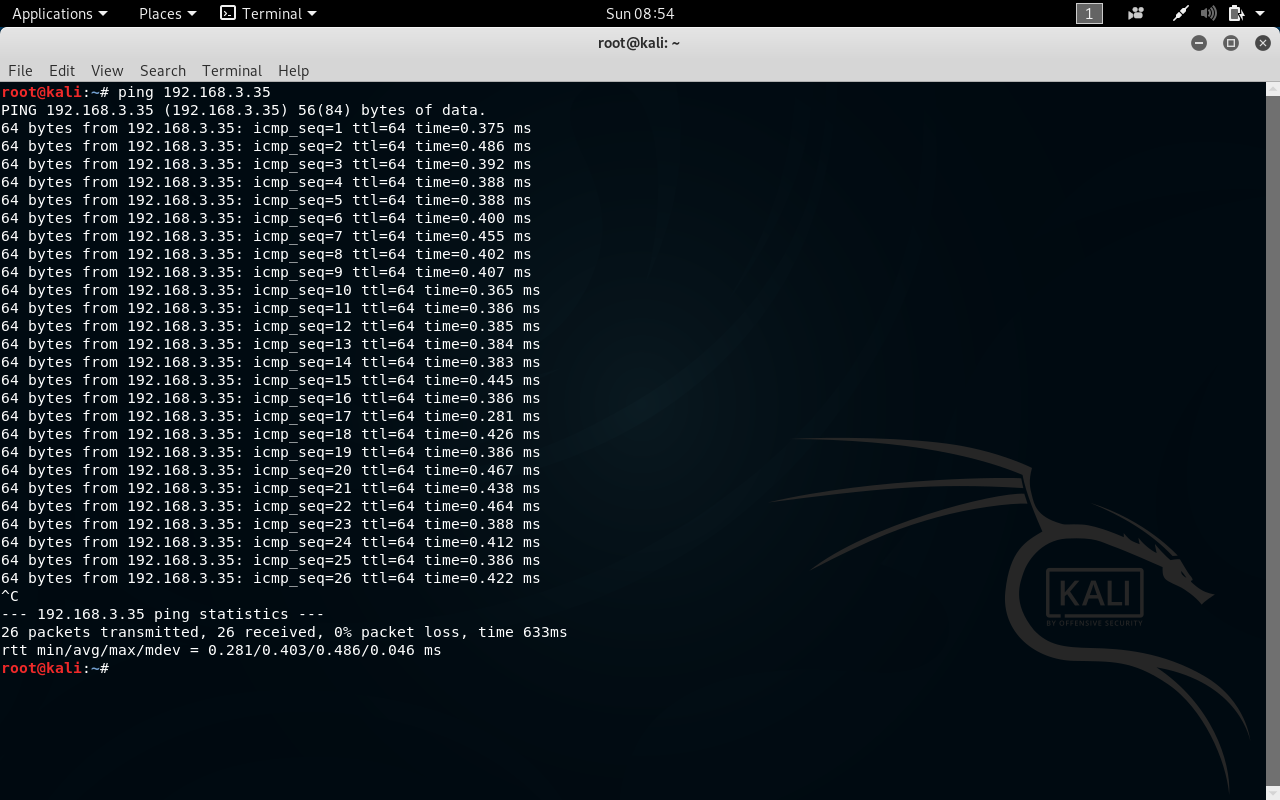
Task: Open the Edit menu
Action: tap(62, 70)
